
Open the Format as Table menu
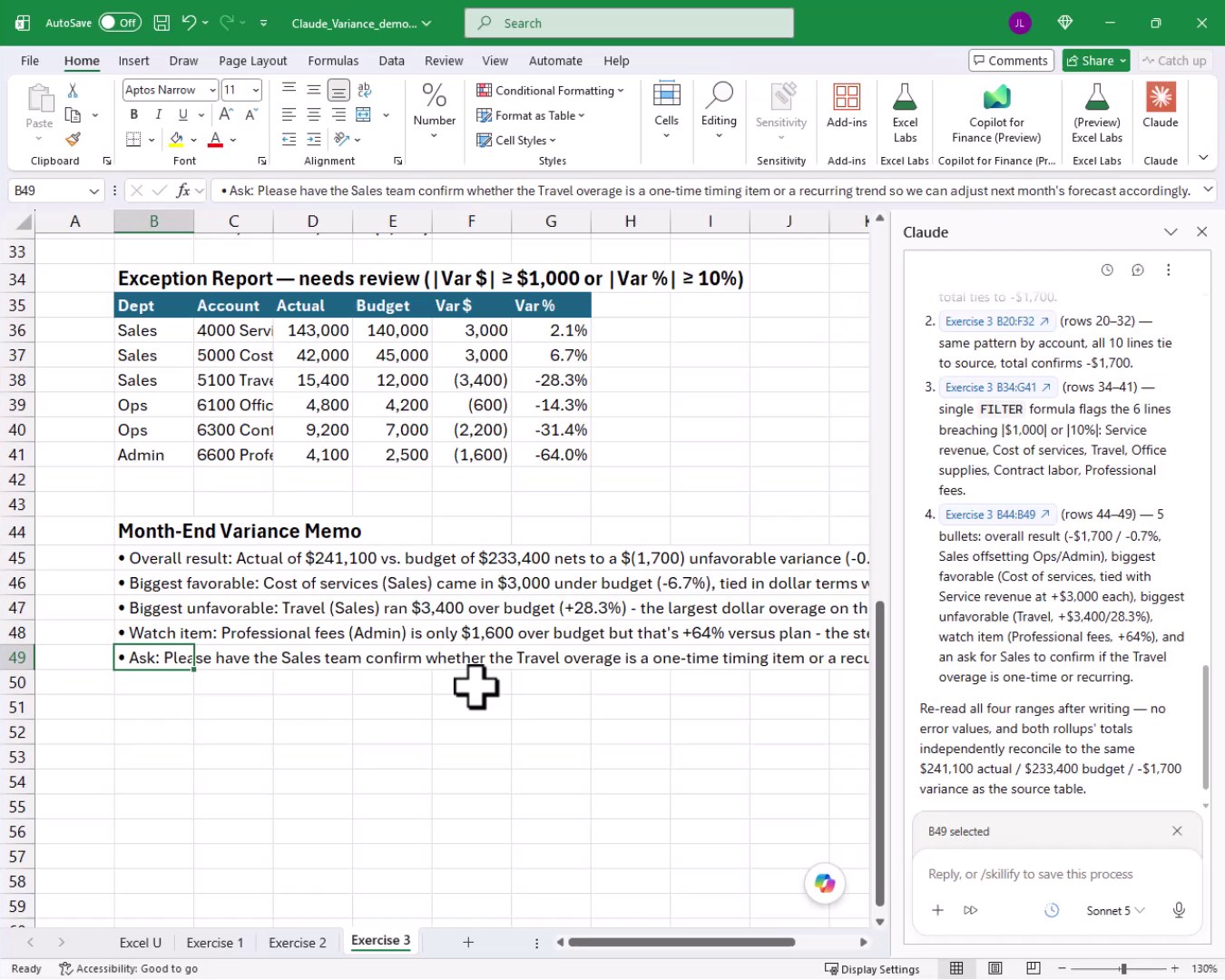pyautogui.click(x=531, y=115)
